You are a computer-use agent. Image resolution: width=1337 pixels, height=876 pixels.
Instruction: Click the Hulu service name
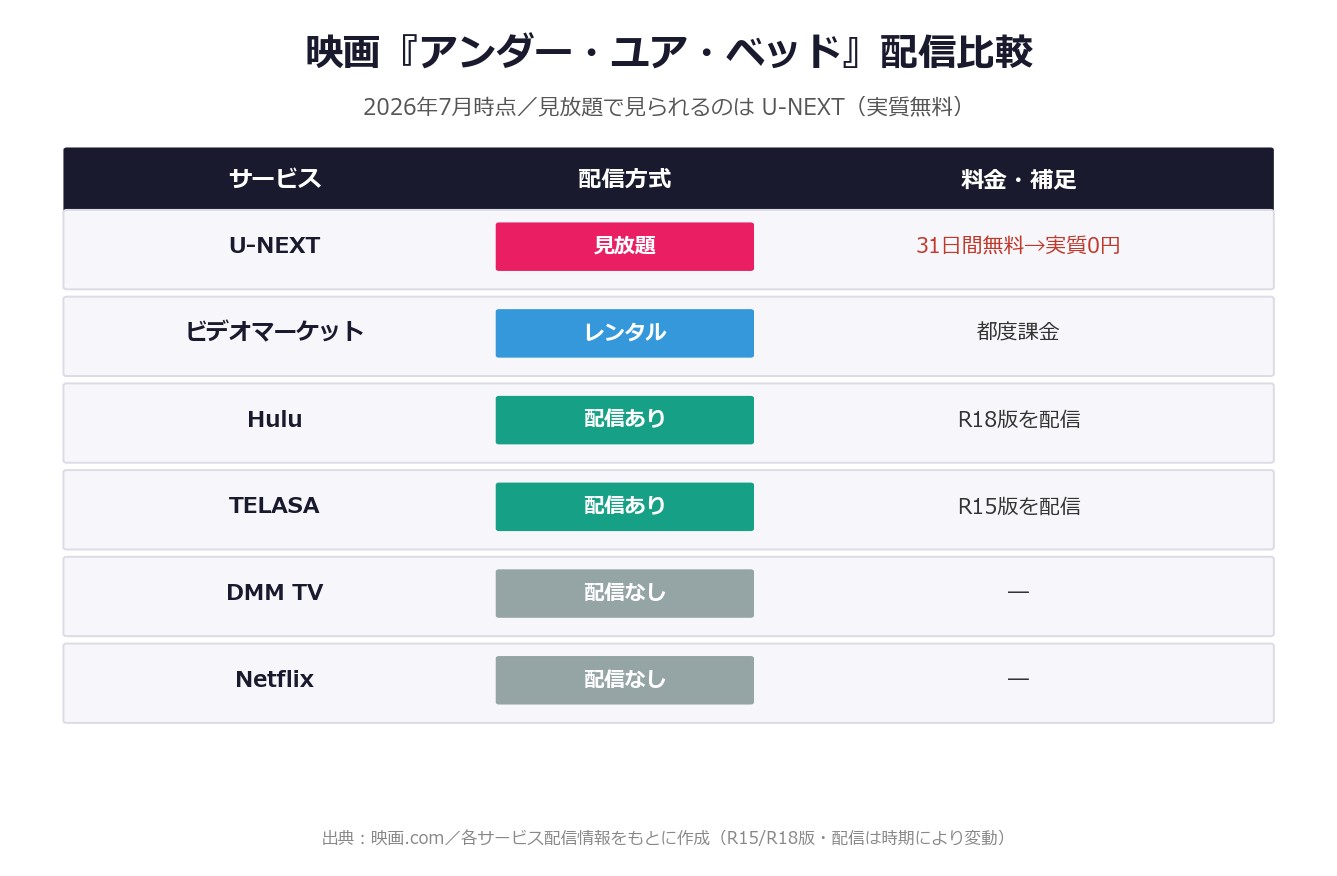274,420
